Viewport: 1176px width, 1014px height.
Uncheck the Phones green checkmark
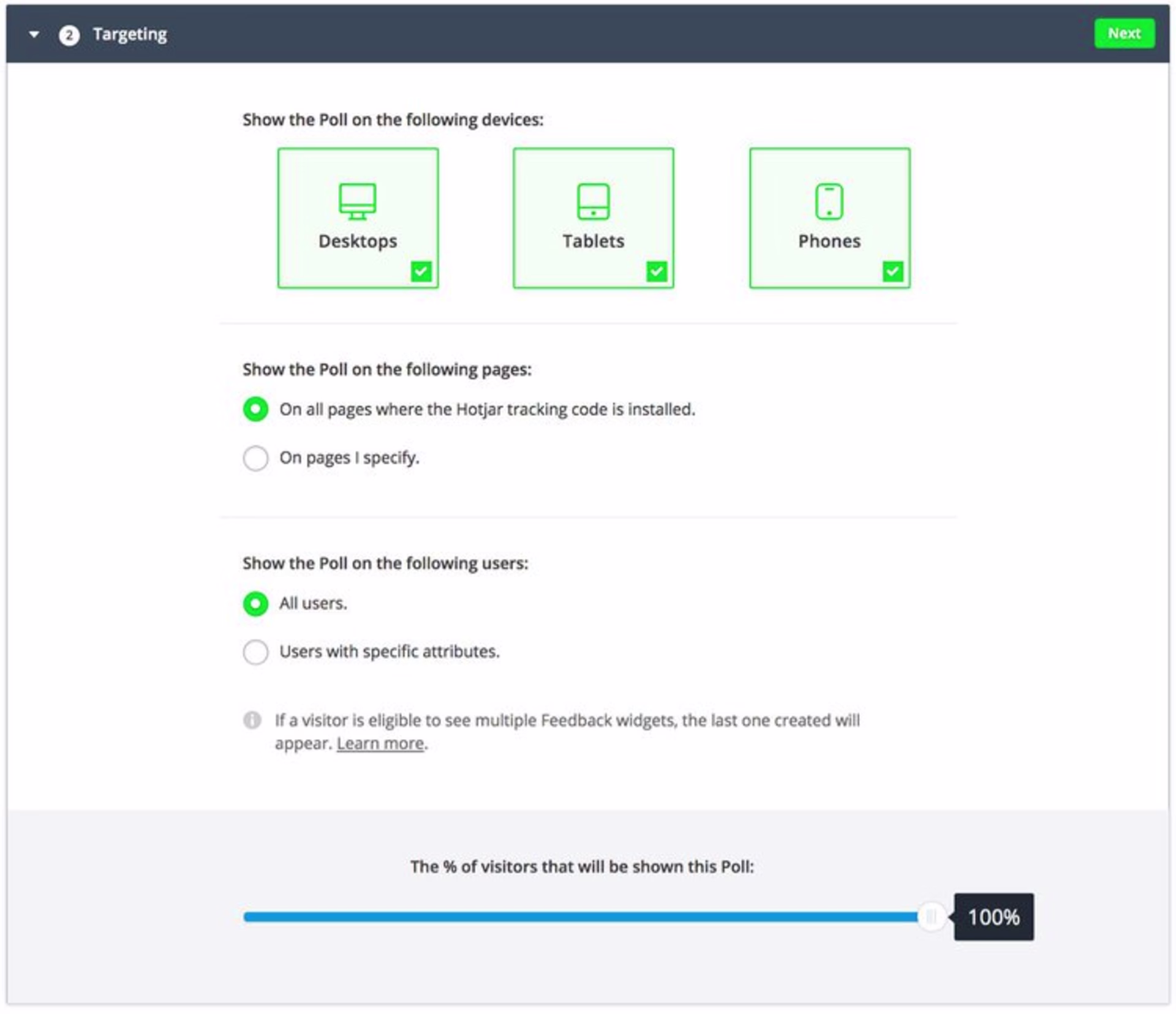coord(892,271)
